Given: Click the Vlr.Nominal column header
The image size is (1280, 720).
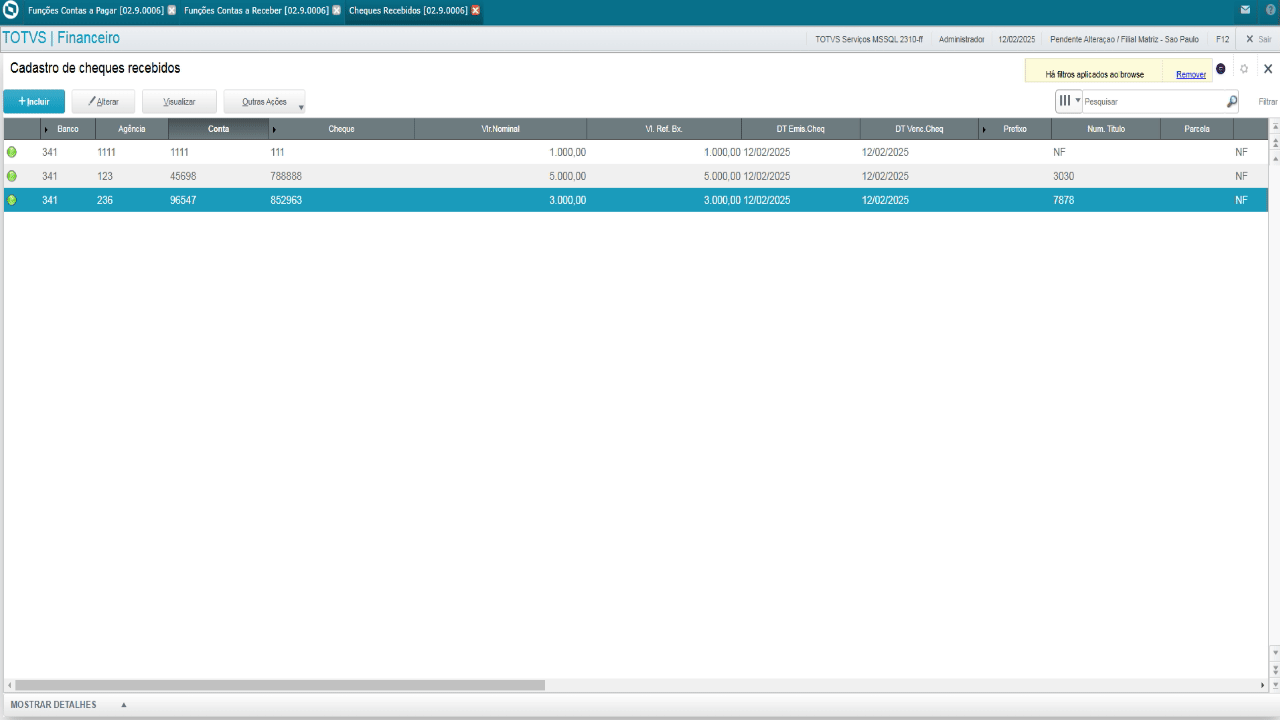Looking at the screenshot, I should [500, 129].
